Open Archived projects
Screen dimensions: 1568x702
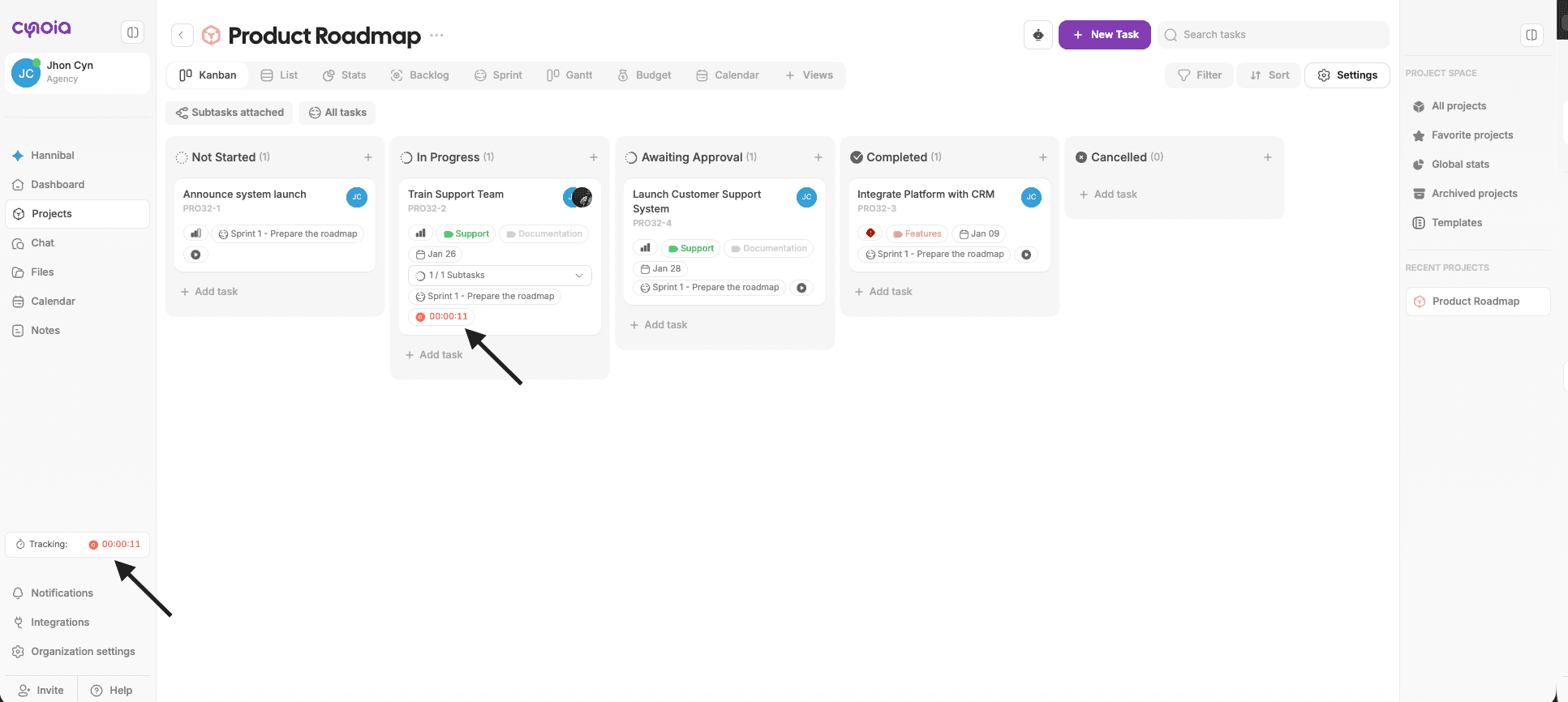point(1474,194)
